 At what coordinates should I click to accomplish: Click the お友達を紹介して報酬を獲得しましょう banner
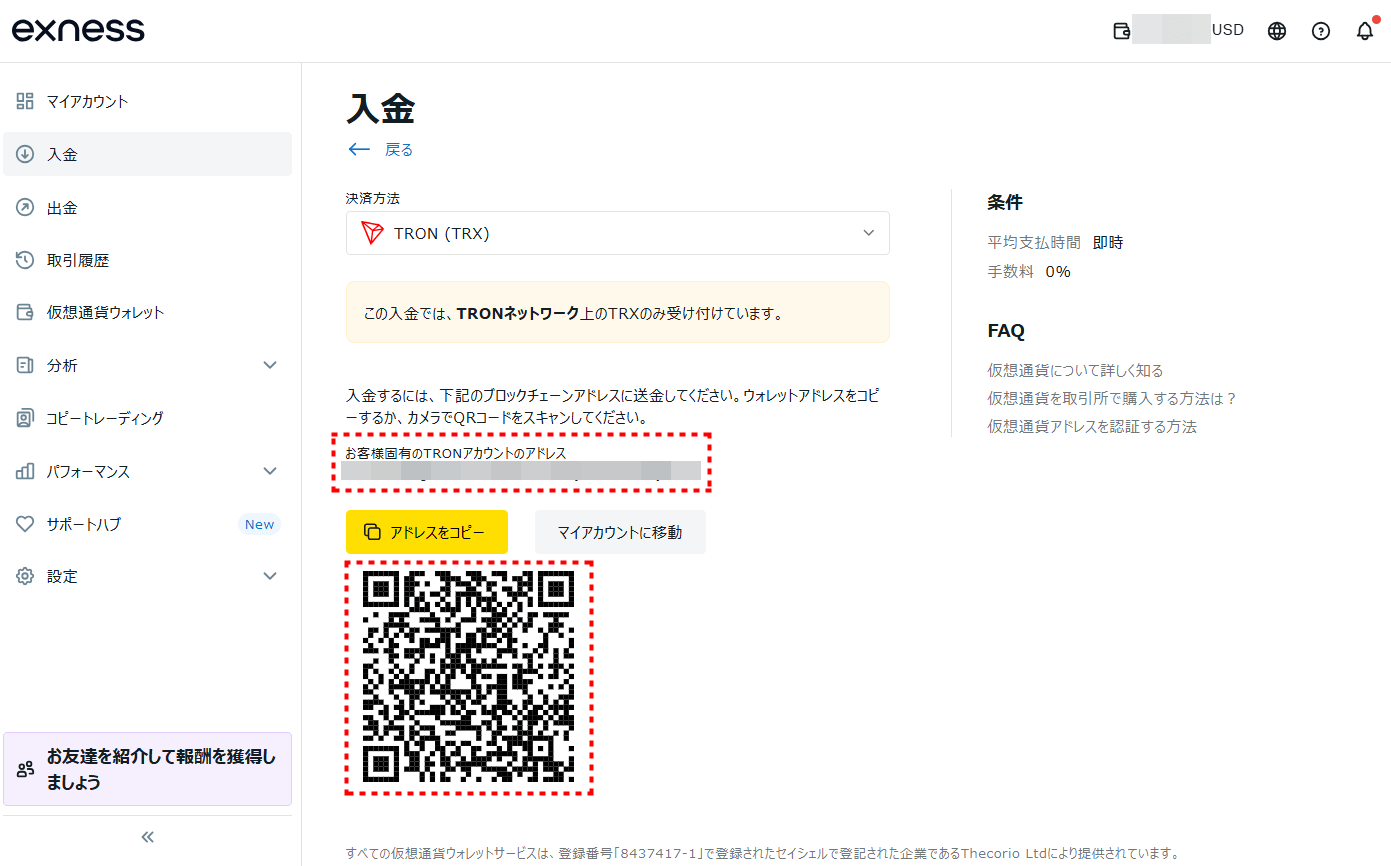(148, 769)
